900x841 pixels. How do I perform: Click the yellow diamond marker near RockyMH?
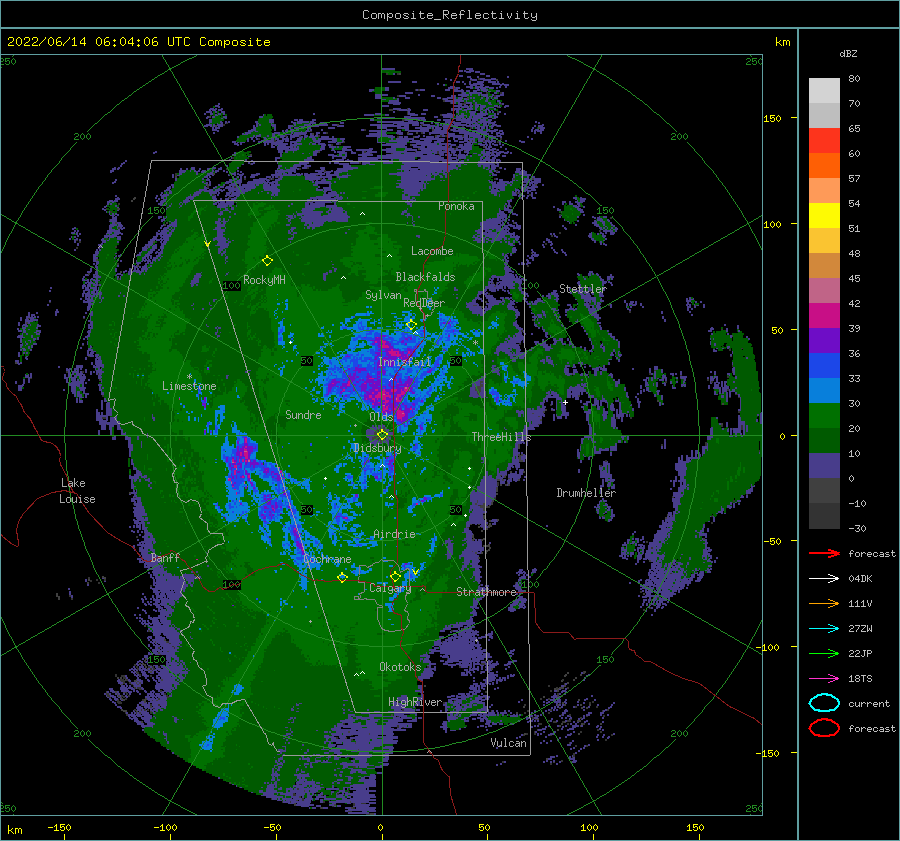267,261
